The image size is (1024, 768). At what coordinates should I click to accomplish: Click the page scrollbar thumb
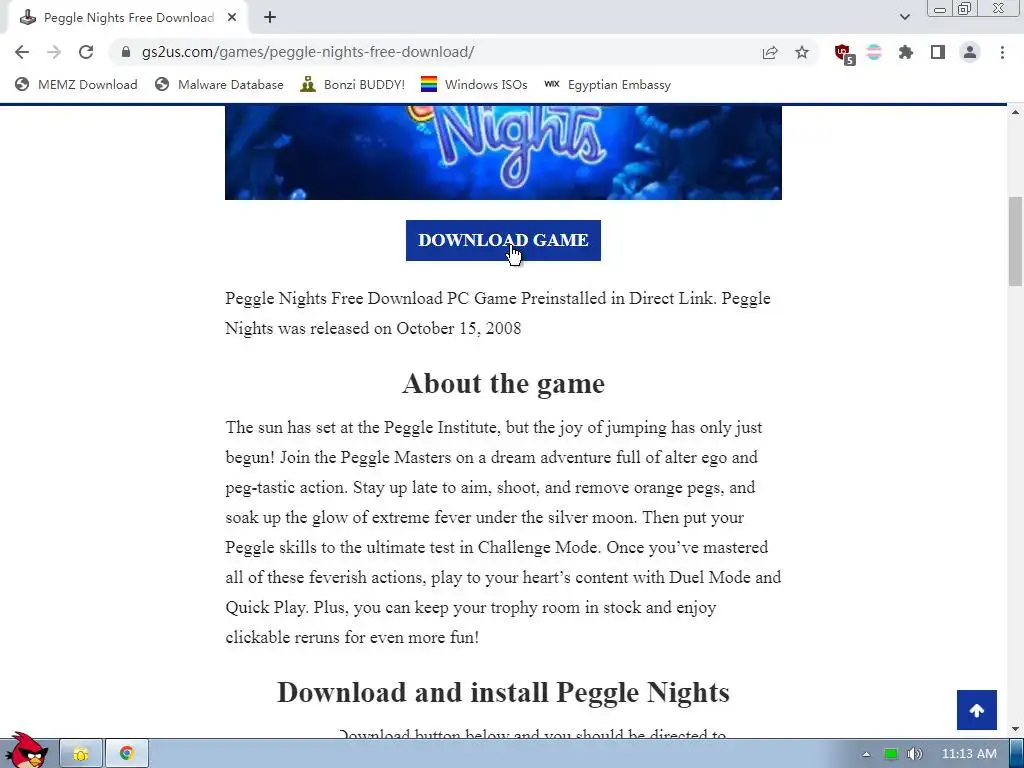(x=1016, y=241)
